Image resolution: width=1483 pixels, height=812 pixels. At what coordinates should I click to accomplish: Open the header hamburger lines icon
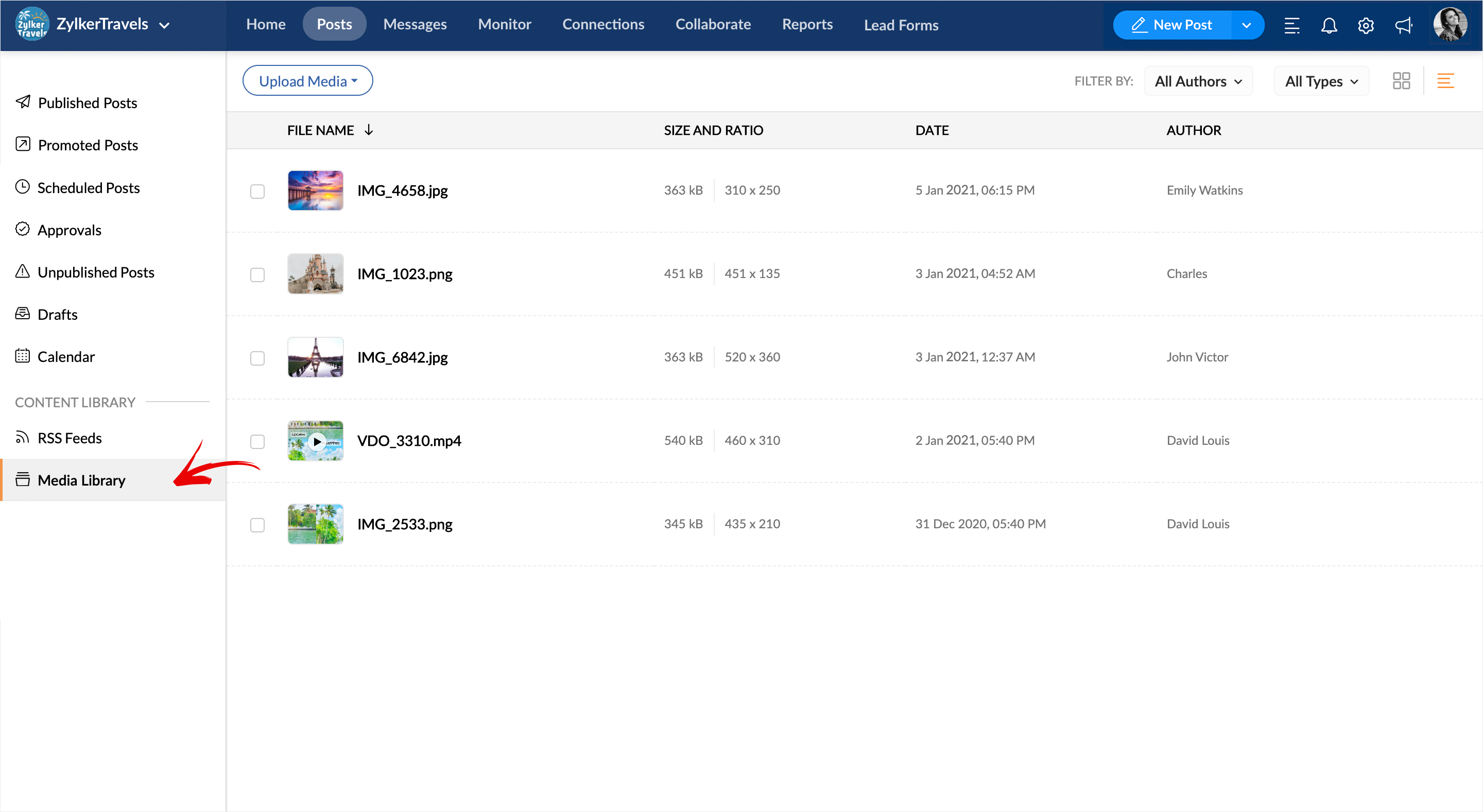point(1291,25)
